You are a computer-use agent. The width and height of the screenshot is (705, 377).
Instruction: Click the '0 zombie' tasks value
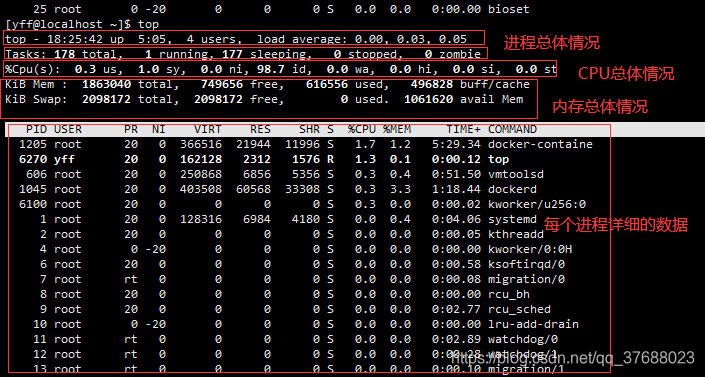pos(453,54)
